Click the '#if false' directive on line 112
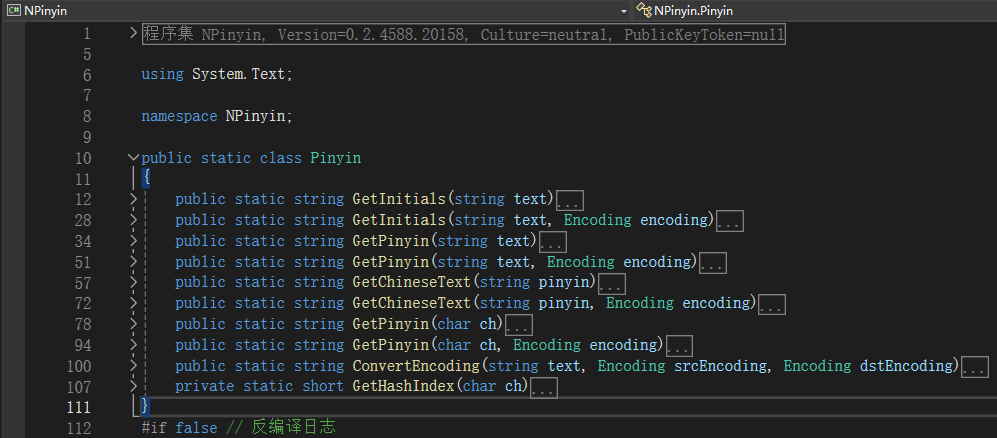The image size is (997, 438). click(x=179, y=428)
